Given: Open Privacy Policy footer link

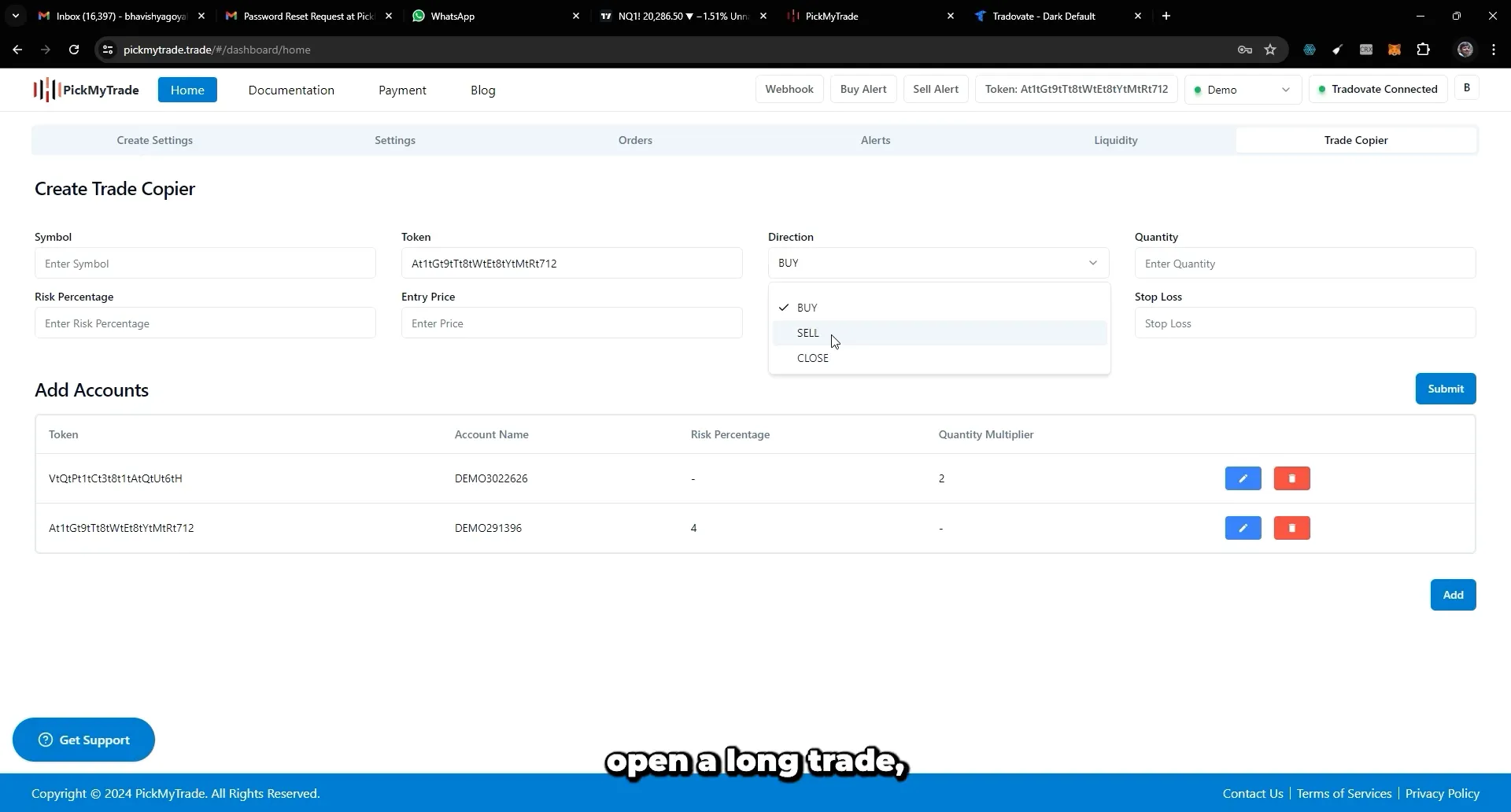Looking at the screenshot, I should pos(1442,793).
